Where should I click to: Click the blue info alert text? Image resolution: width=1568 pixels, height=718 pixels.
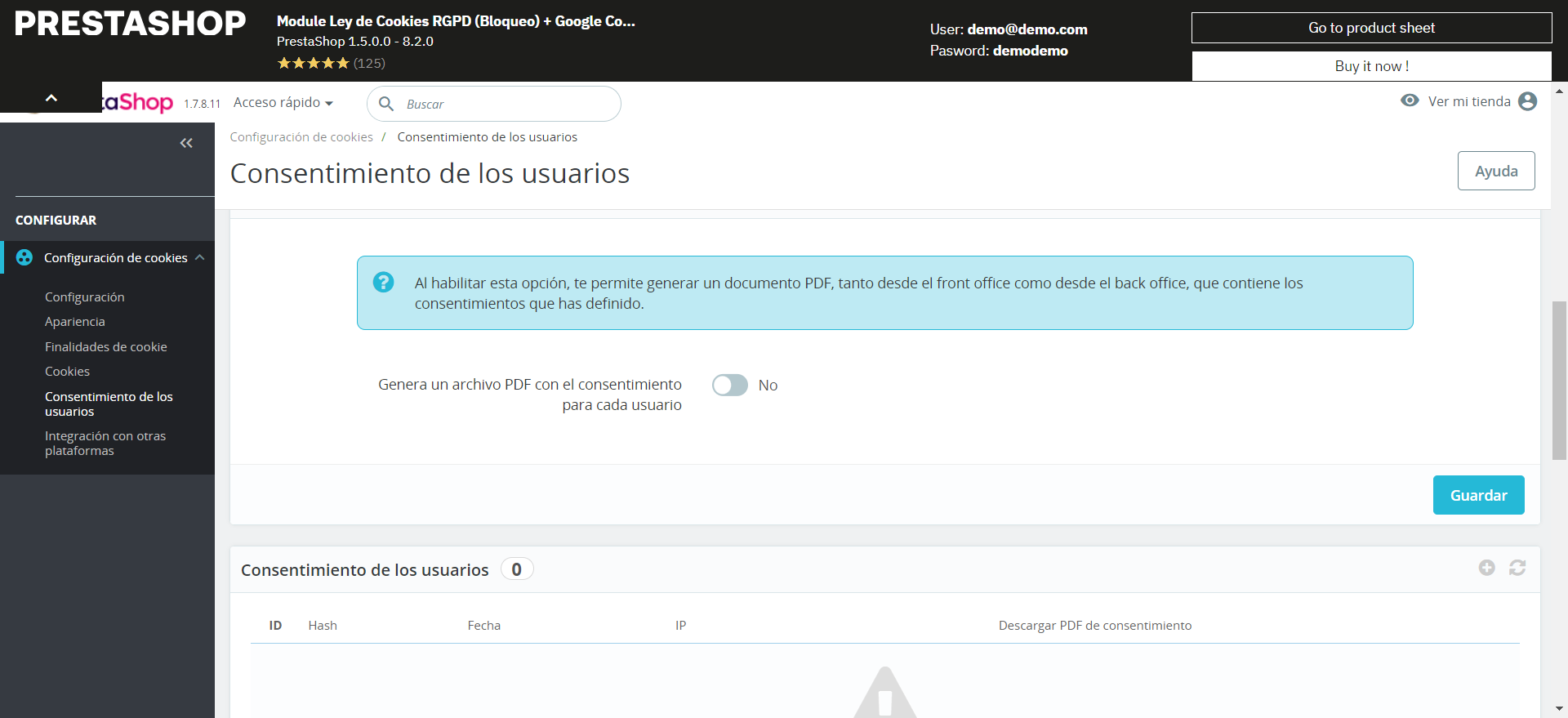tap(859, 293)
